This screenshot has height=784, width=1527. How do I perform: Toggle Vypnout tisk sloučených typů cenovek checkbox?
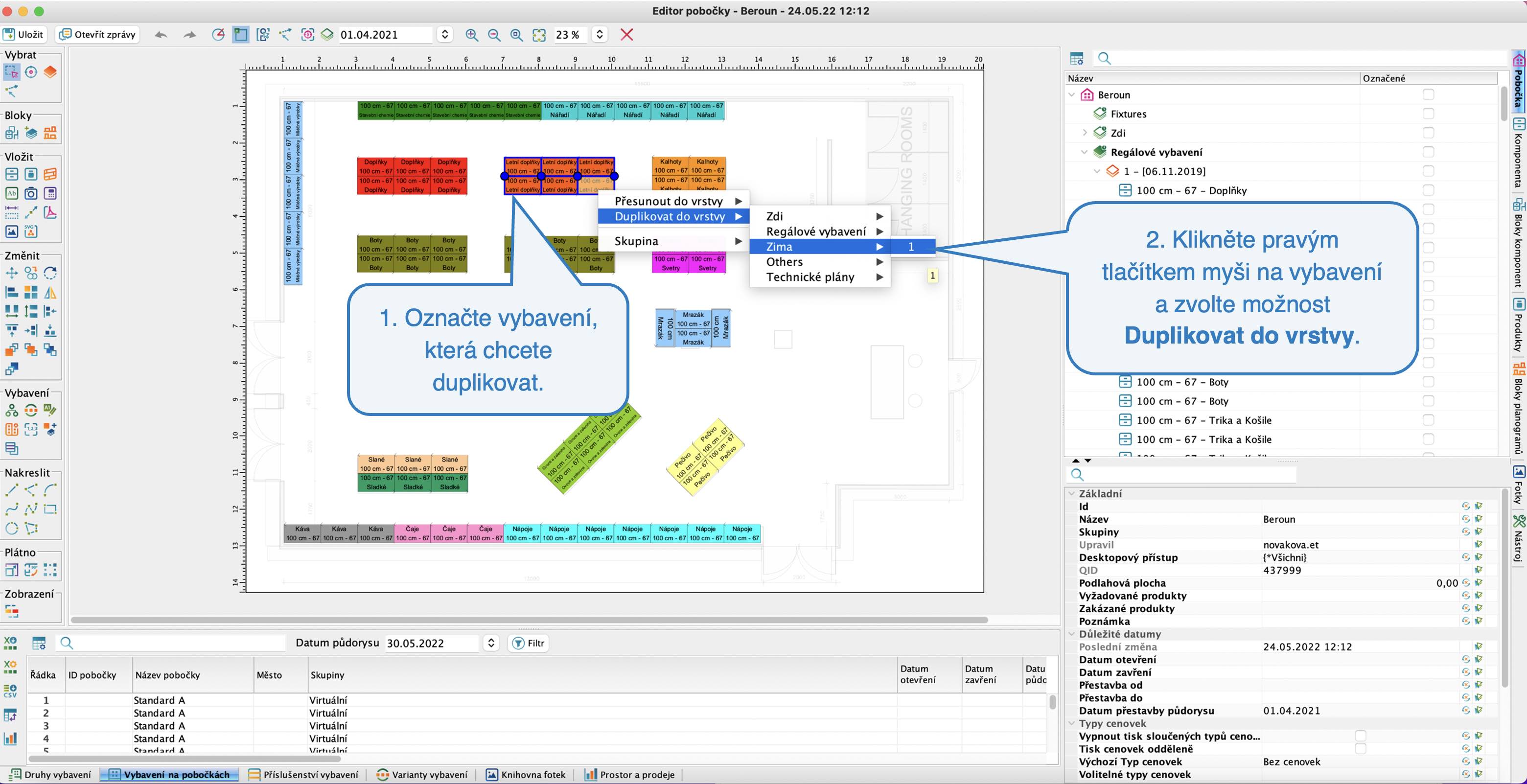tap(1361, 736)
